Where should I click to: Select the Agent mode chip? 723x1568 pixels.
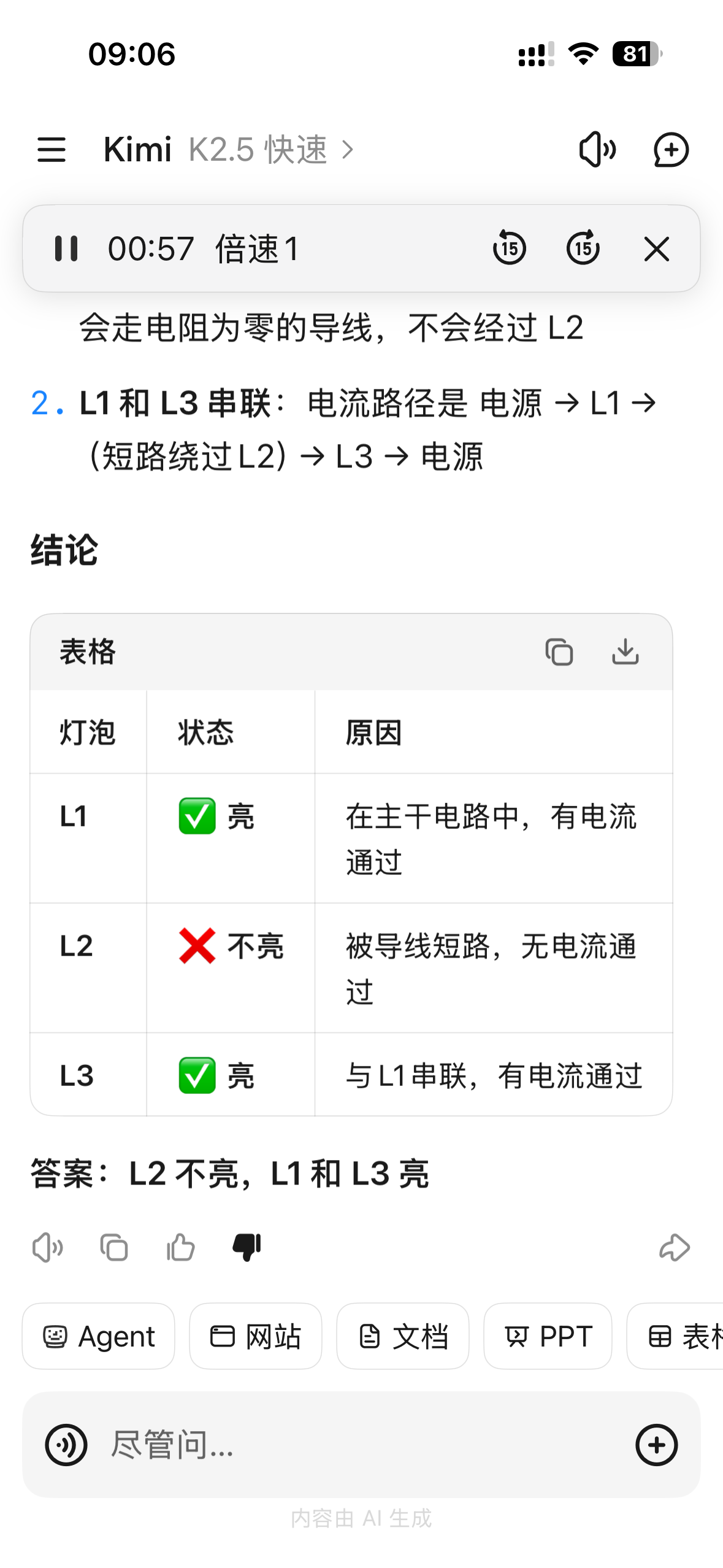(x=99, y=1336)
